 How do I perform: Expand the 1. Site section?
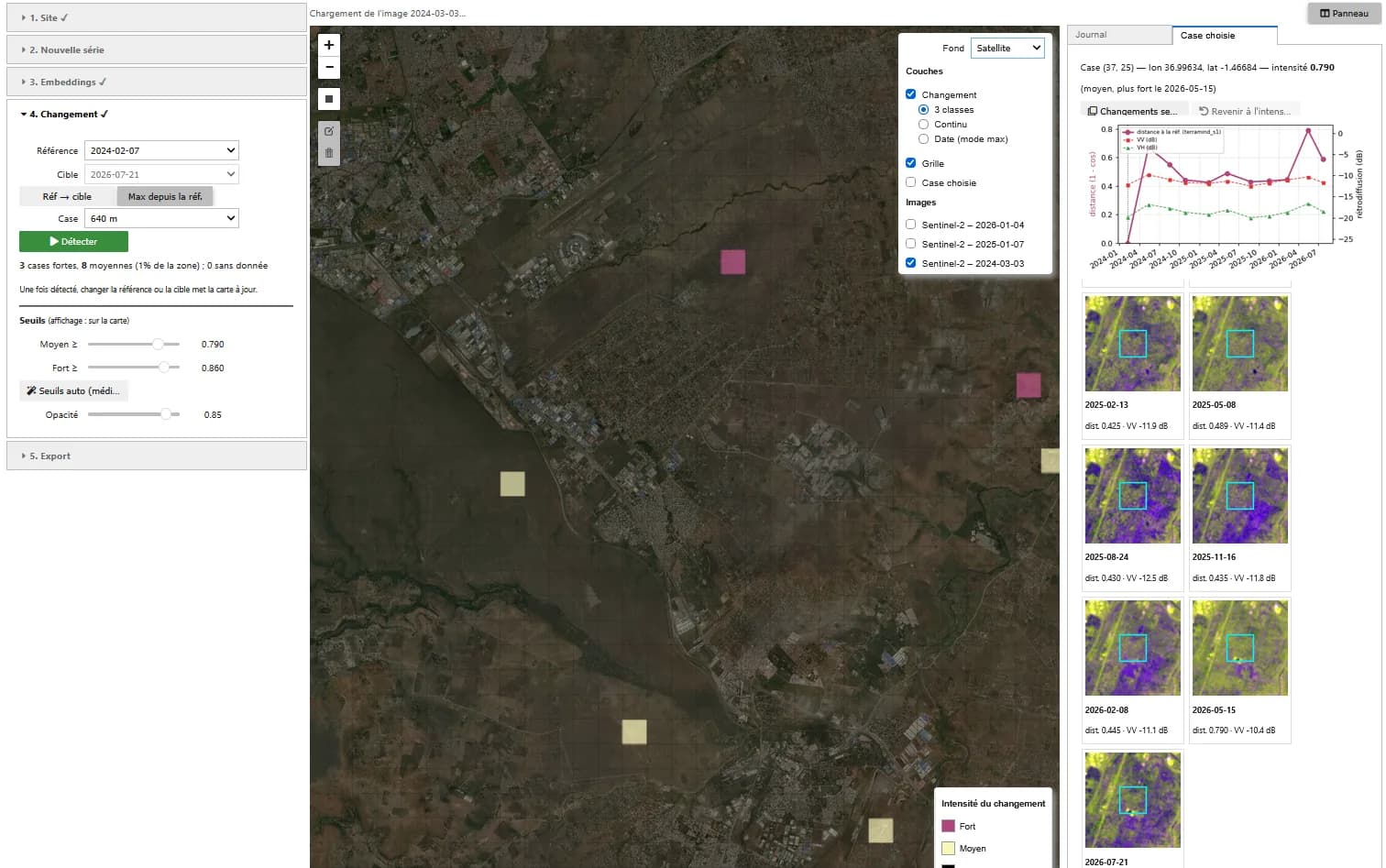157,17
